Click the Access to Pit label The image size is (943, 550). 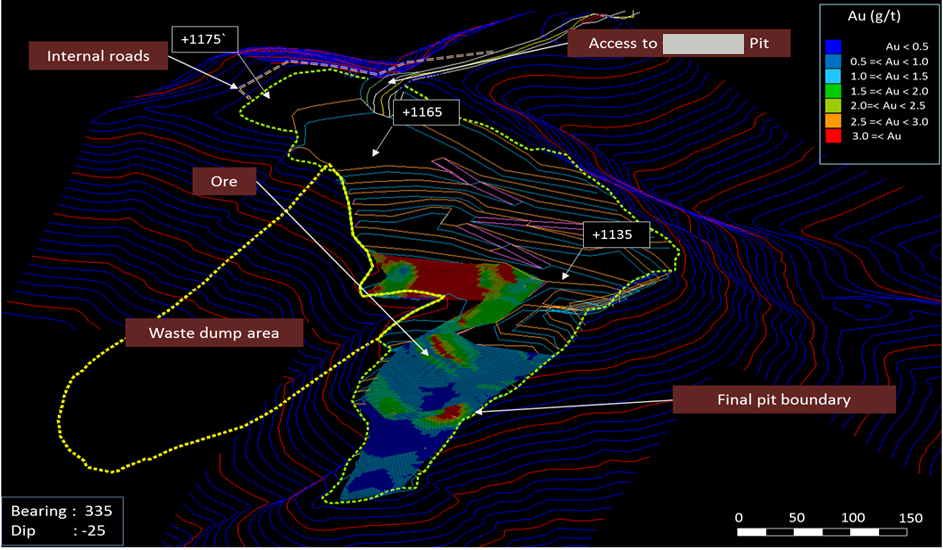tap(679, 43)
